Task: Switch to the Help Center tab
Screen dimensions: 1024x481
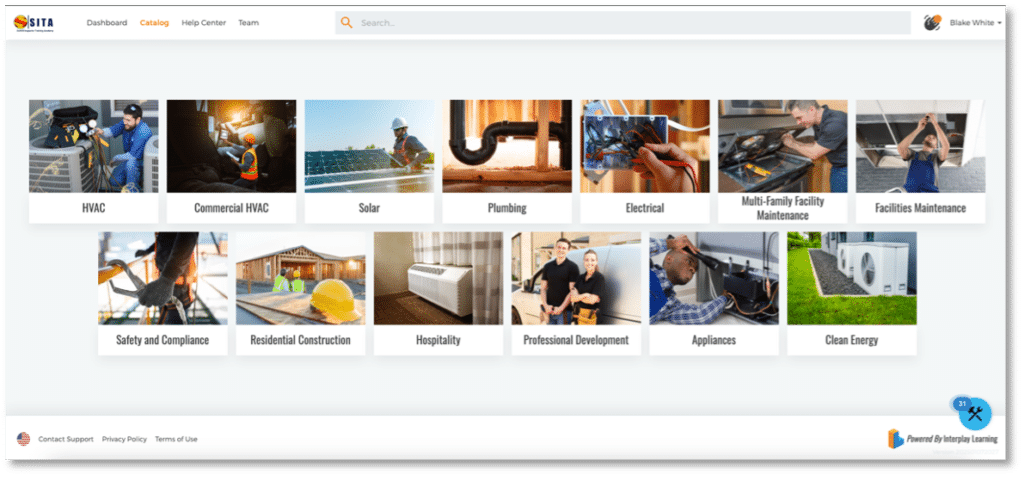Action: [x=203, y=22]
